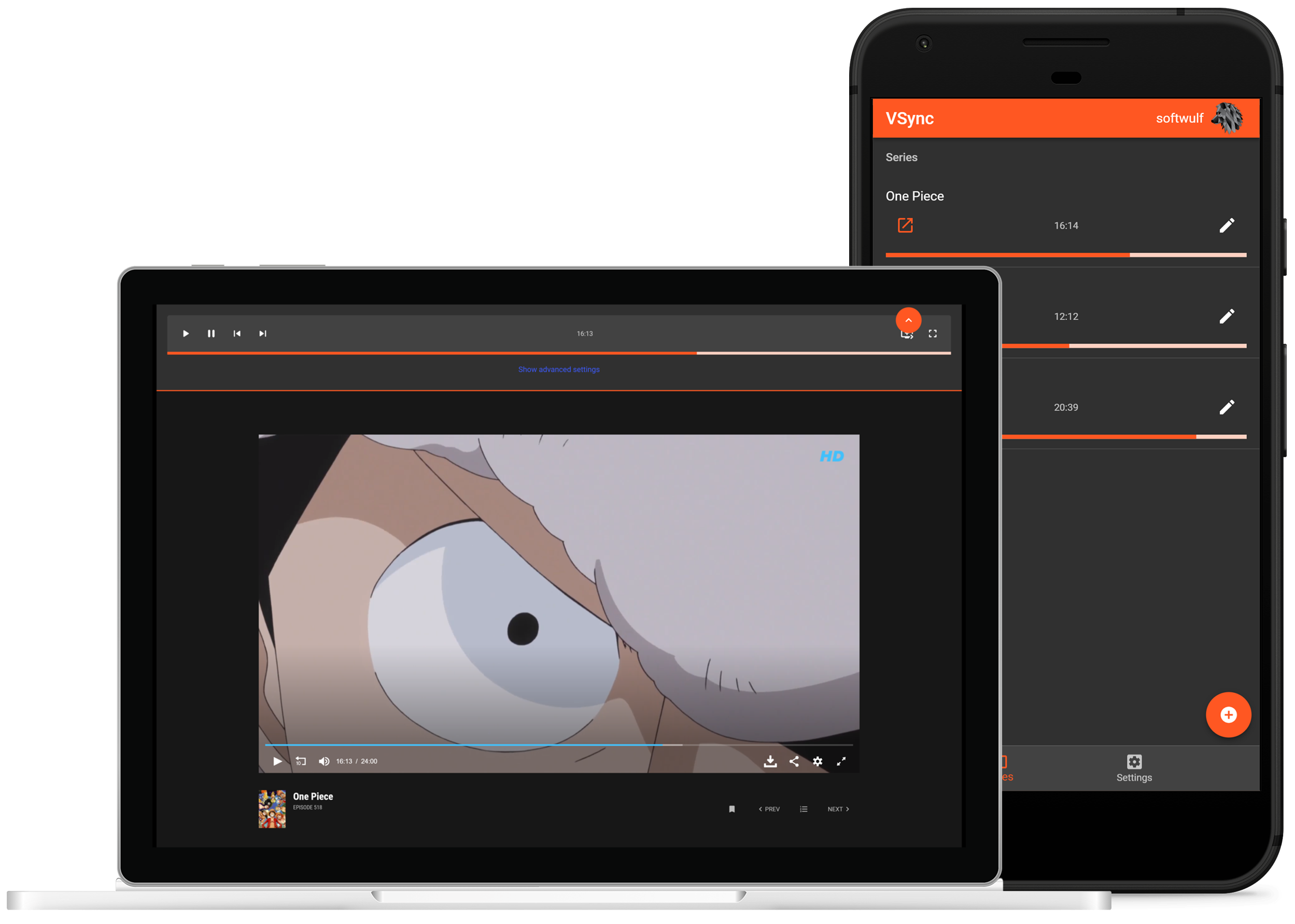Click the 16:13 / 24:00 video time display
This screenshot has height=924, width=1295.
(356, 761)
